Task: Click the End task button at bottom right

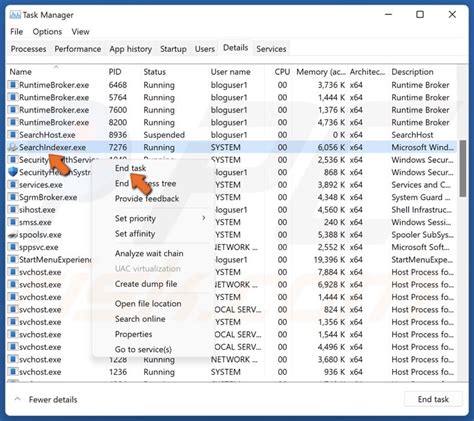Action: [x=433, y=399]
